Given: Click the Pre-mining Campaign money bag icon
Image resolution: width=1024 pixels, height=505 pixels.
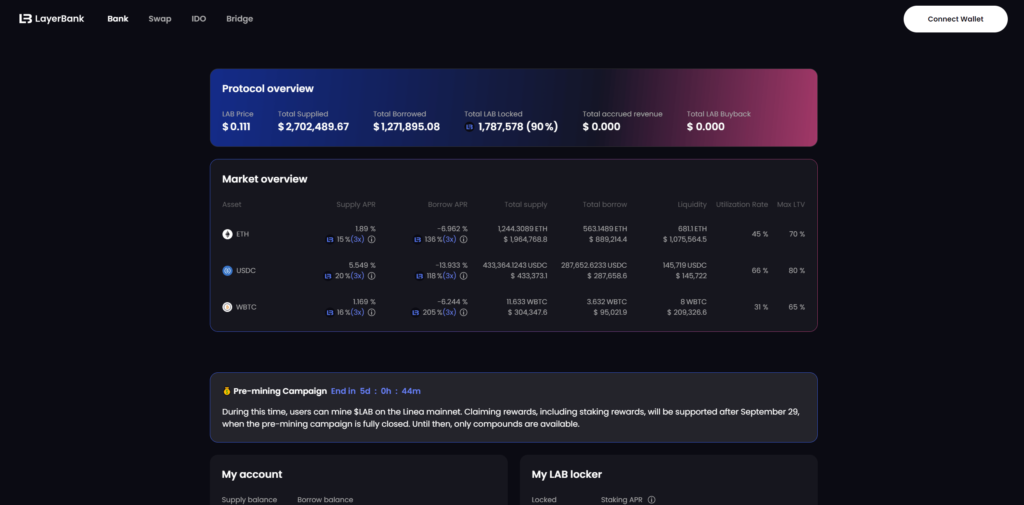Looking at the screenshot, I should coord(227,391).
